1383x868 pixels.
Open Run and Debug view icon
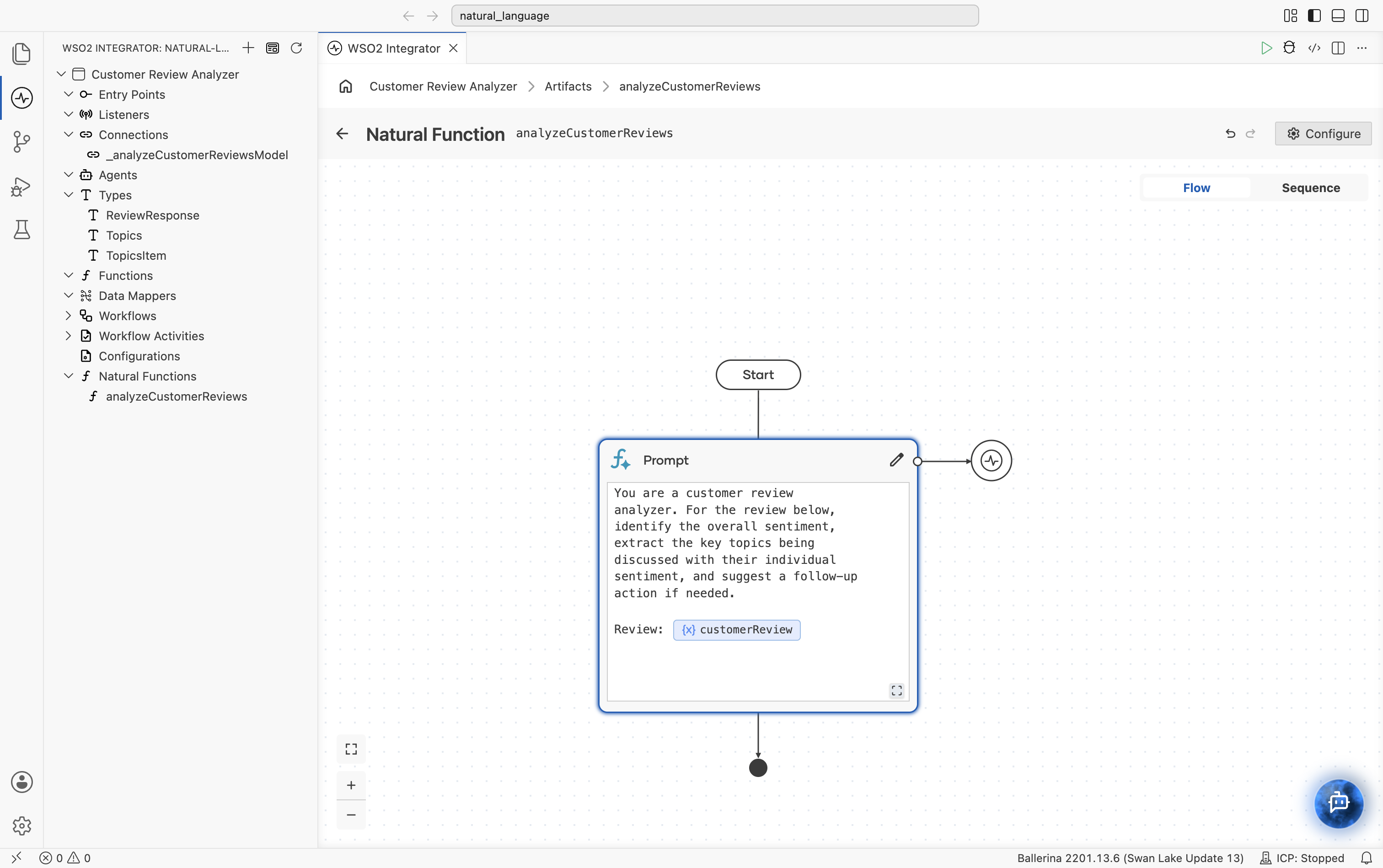coord(21,186)
